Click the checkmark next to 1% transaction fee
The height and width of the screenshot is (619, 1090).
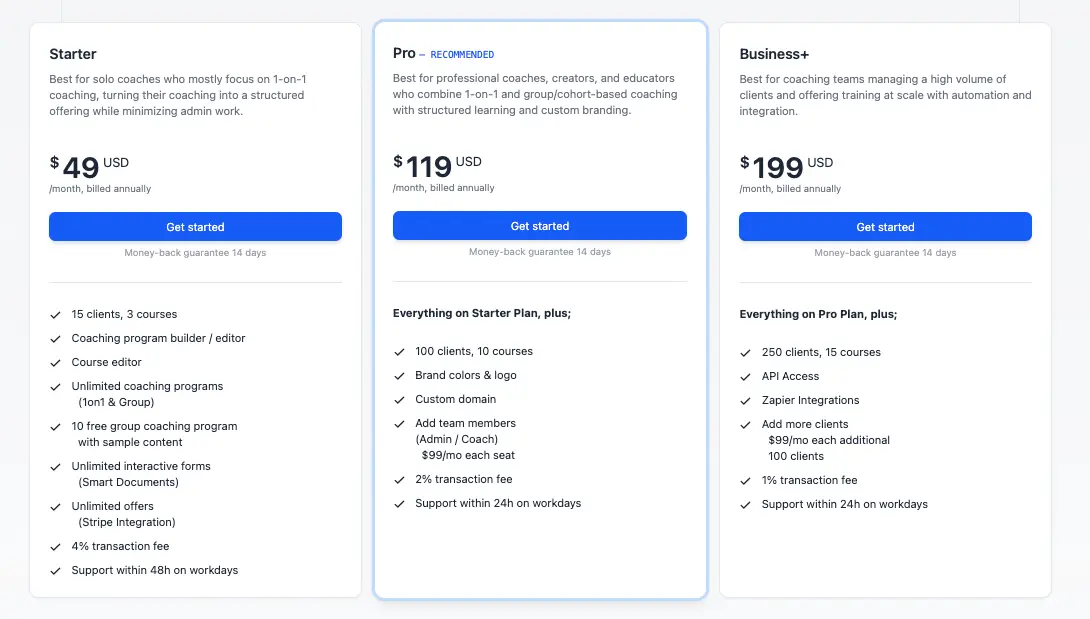point(745,481)
